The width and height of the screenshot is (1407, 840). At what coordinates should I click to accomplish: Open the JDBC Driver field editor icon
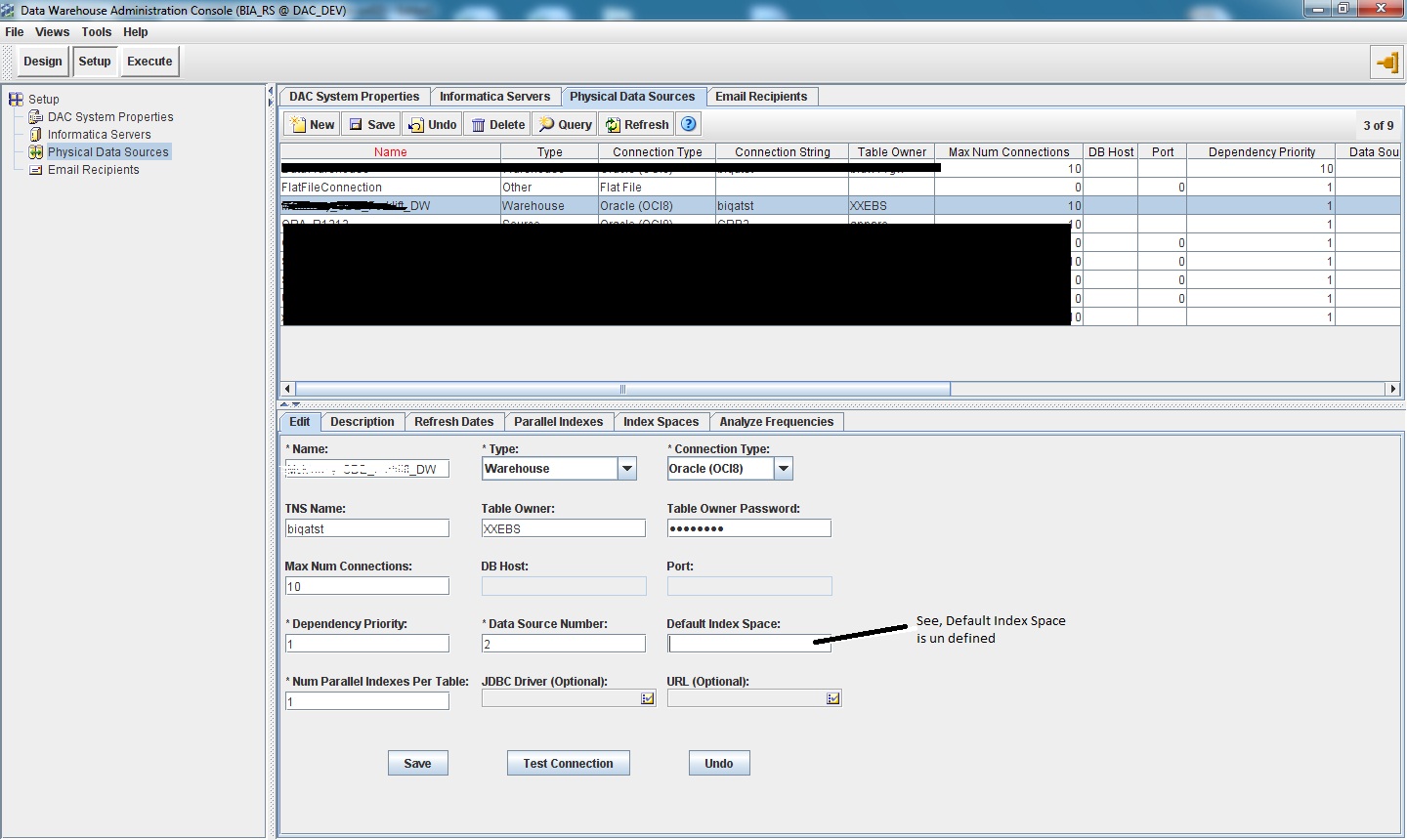(x=647, y=698)
